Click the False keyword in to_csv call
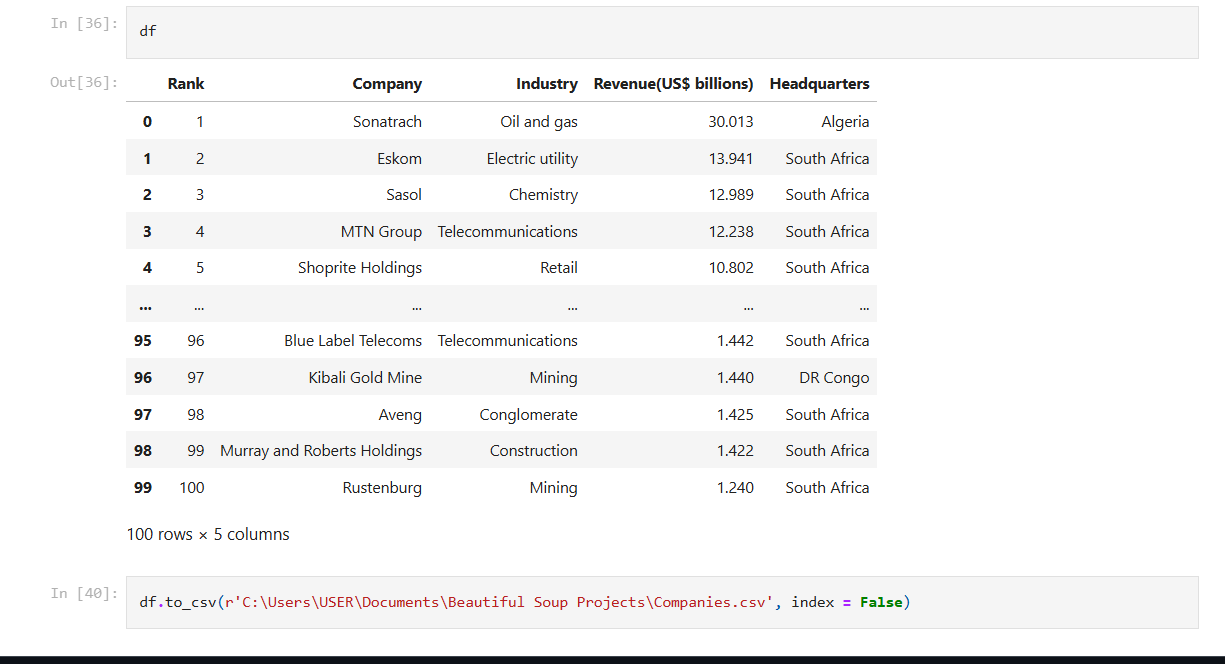The height and width of the screenshot is (664, 1225). (x=881, y=602)
